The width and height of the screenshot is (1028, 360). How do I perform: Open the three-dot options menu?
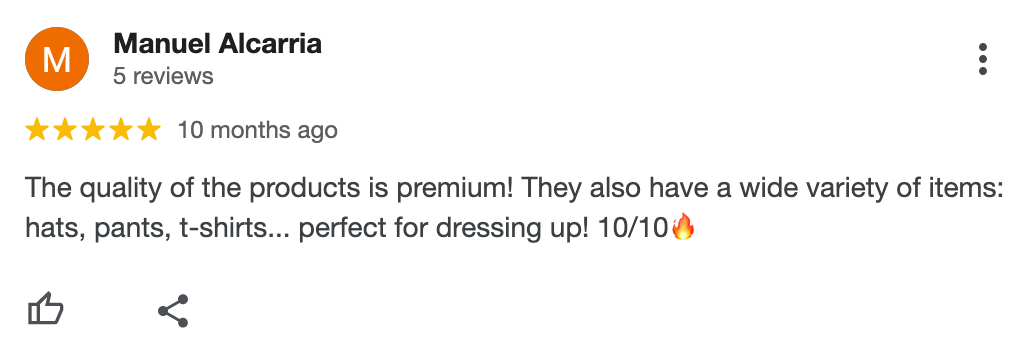pos(982,60)
